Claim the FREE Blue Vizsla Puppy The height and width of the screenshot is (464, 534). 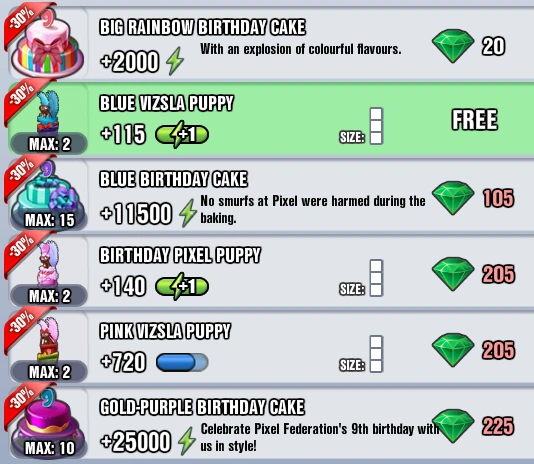coord(474,120)
